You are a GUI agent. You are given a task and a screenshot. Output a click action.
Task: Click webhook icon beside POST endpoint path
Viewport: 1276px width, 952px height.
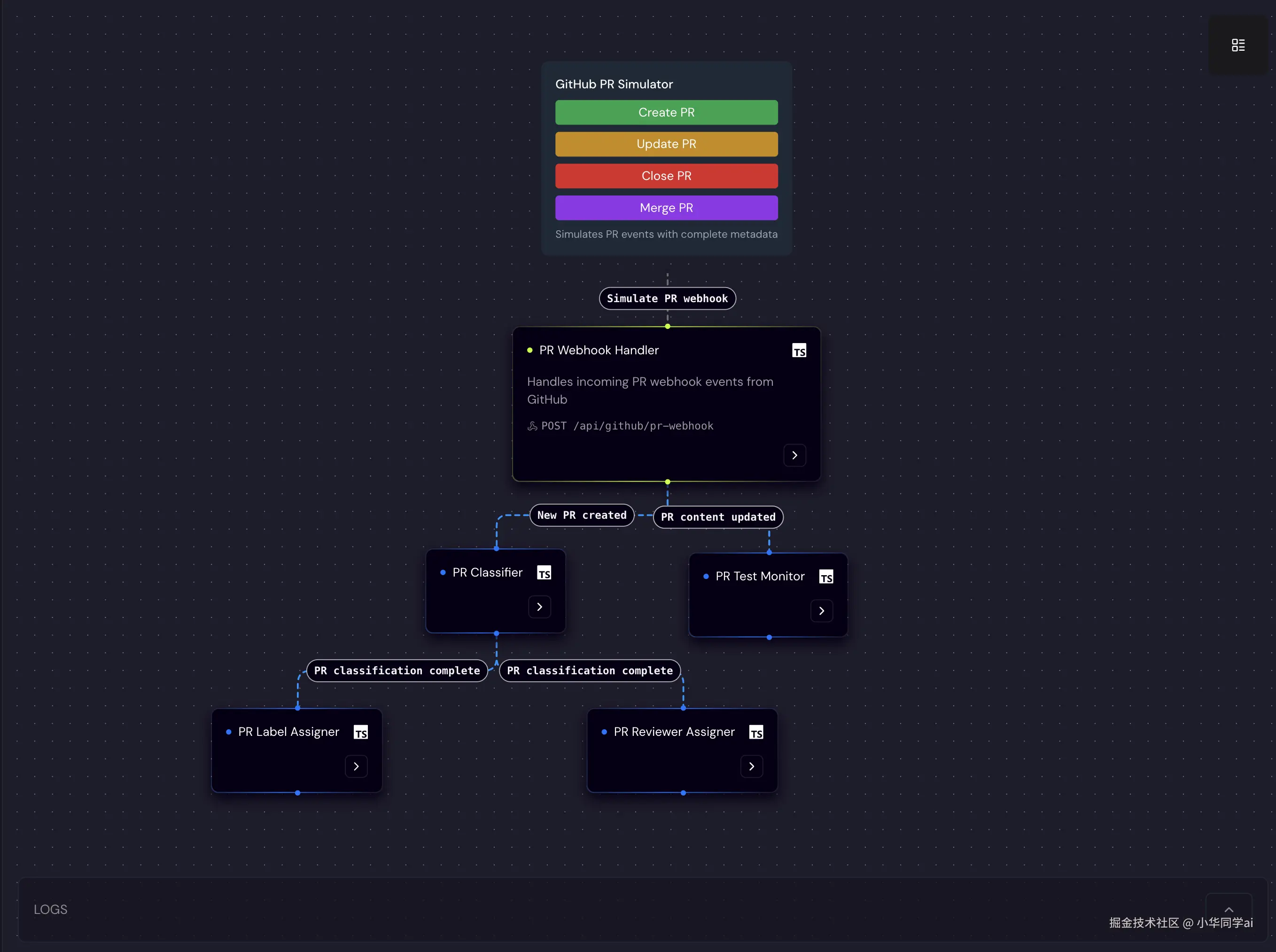coord(532,426)
